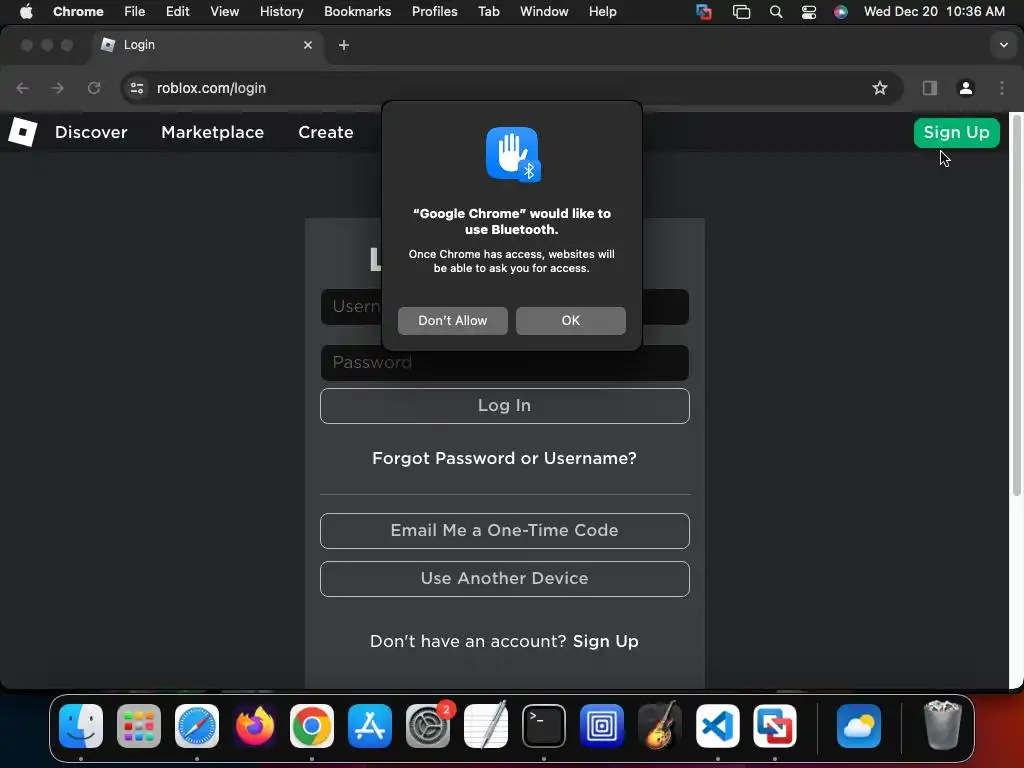Open the Help menu

tap(602, 12)
